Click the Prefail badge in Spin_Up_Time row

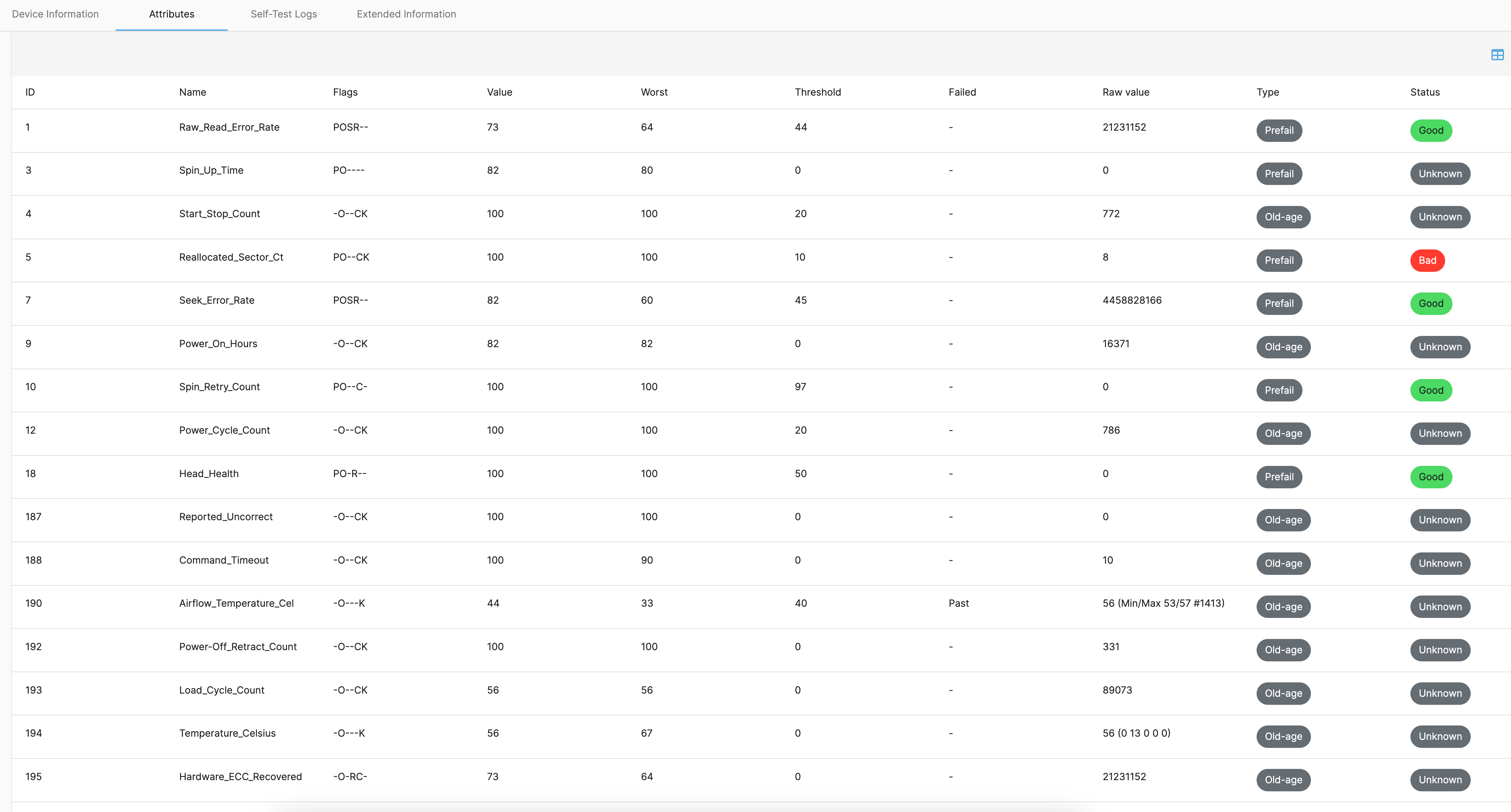click(1279, 173)
